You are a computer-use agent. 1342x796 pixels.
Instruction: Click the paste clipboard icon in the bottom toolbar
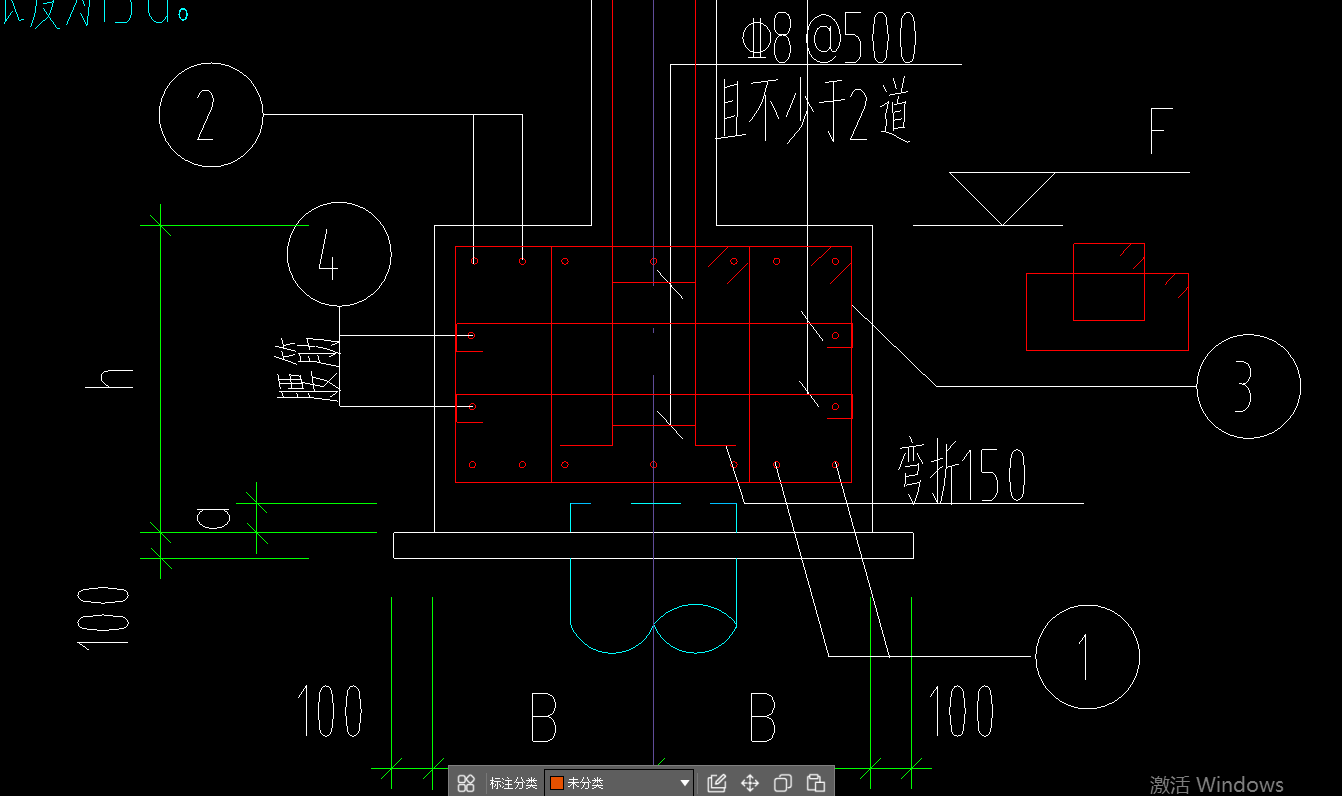pyautogui.click(x=815, y=783)
